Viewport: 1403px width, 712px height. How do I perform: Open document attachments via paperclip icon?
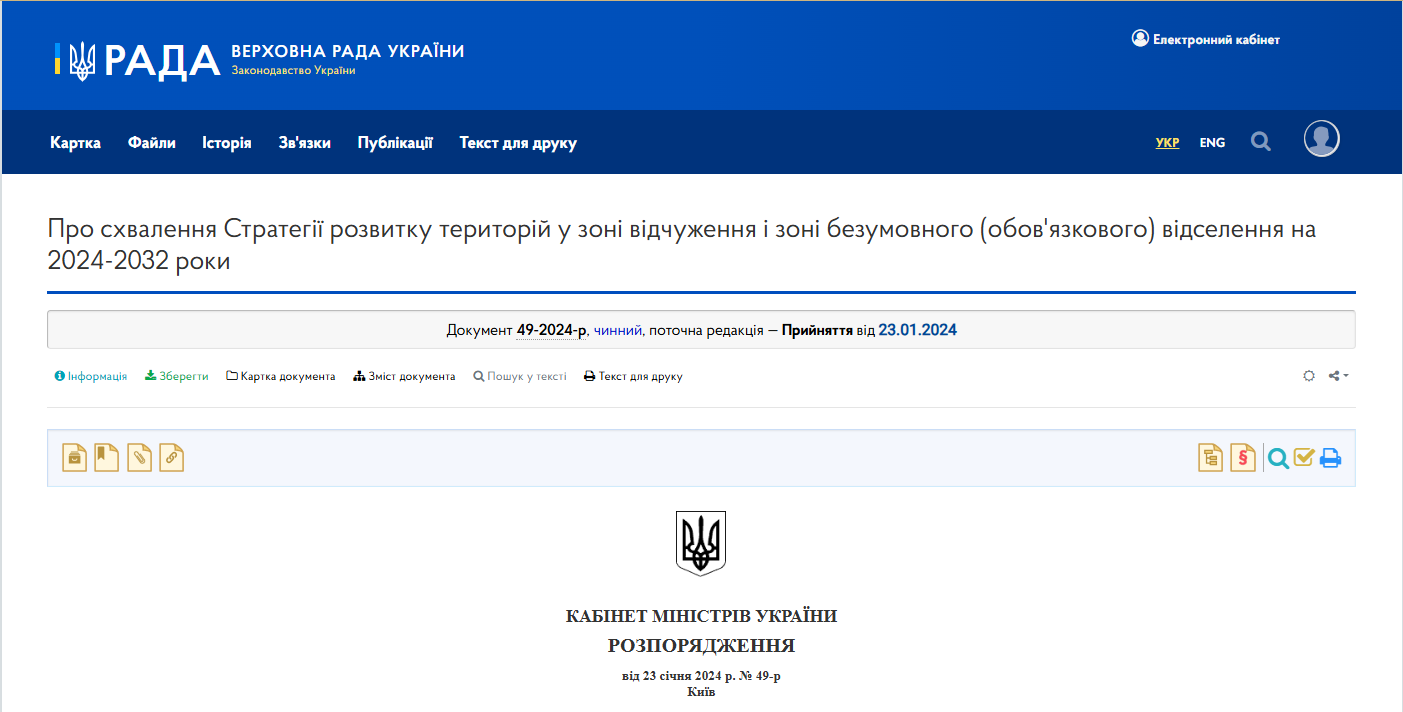click(139, 457)
